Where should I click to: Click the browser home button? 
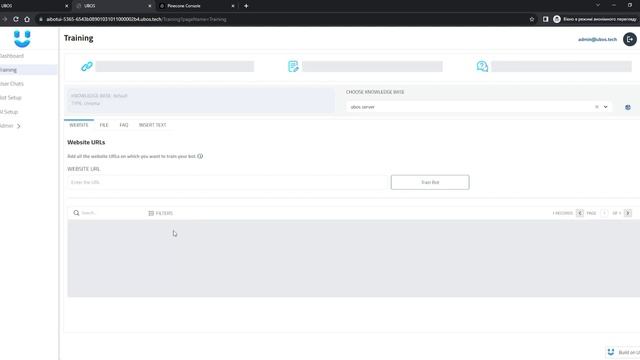tap(27, 19)
